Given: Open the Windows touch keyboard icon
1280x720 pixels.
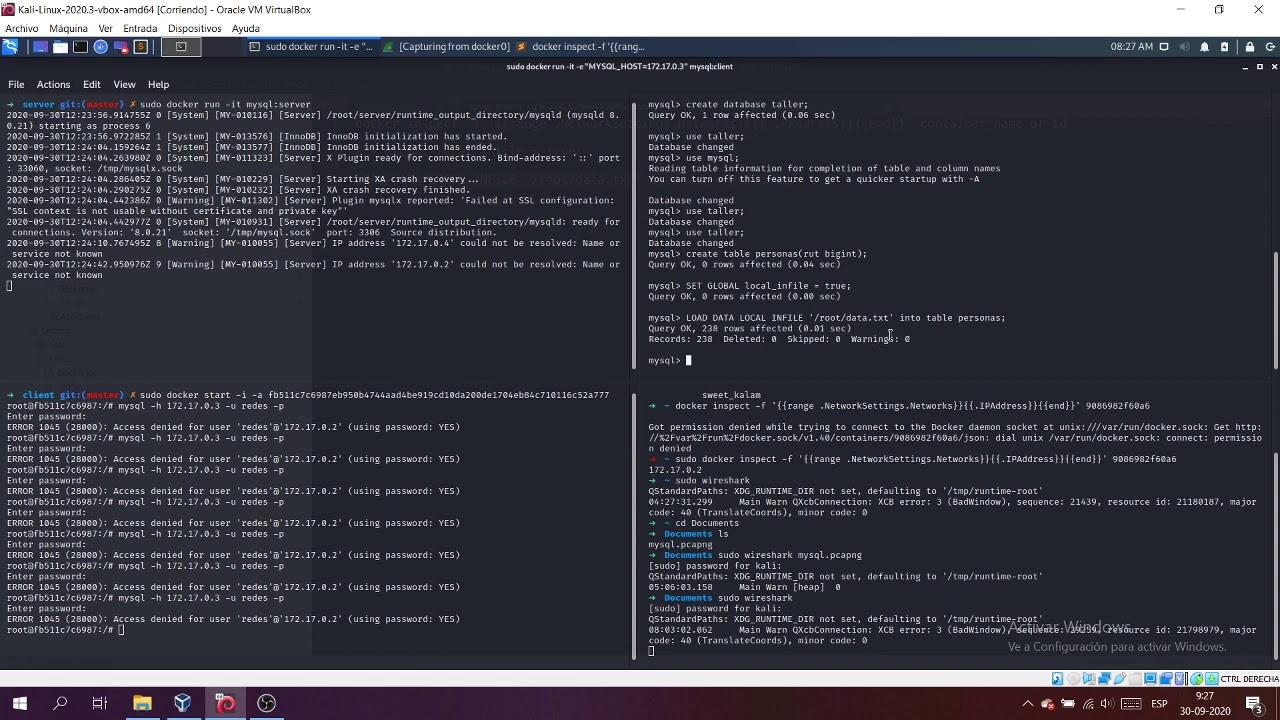Looking at the screenshot, I should click(x=1132, y=704).
